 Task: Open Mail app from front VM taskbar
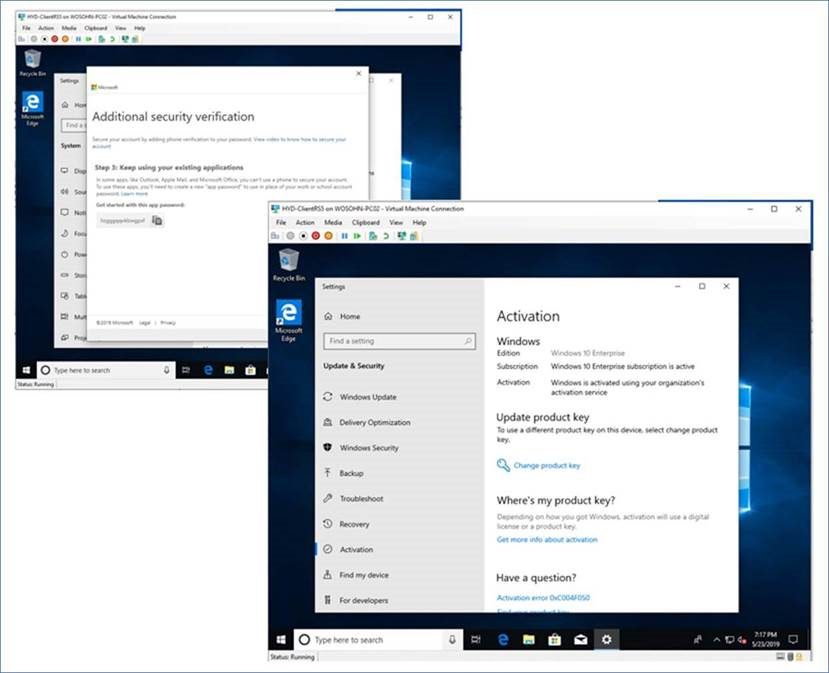pos(581,640)
